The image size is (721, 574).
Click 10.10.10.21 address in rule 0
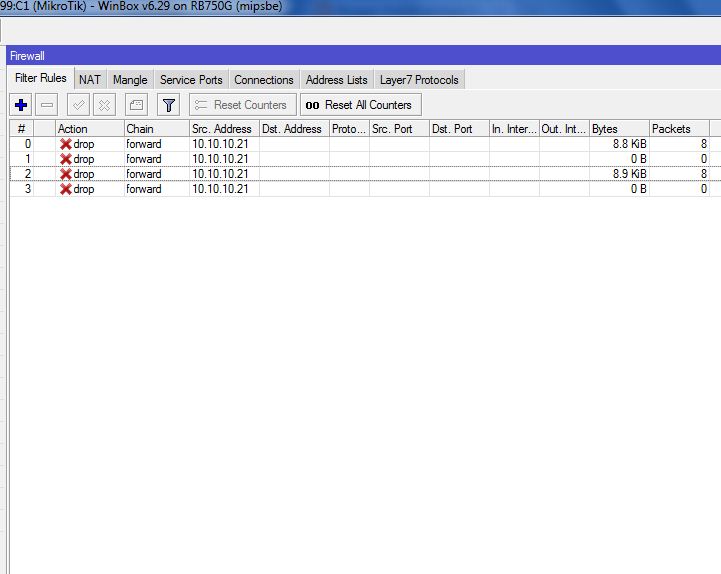coord(220,144)
